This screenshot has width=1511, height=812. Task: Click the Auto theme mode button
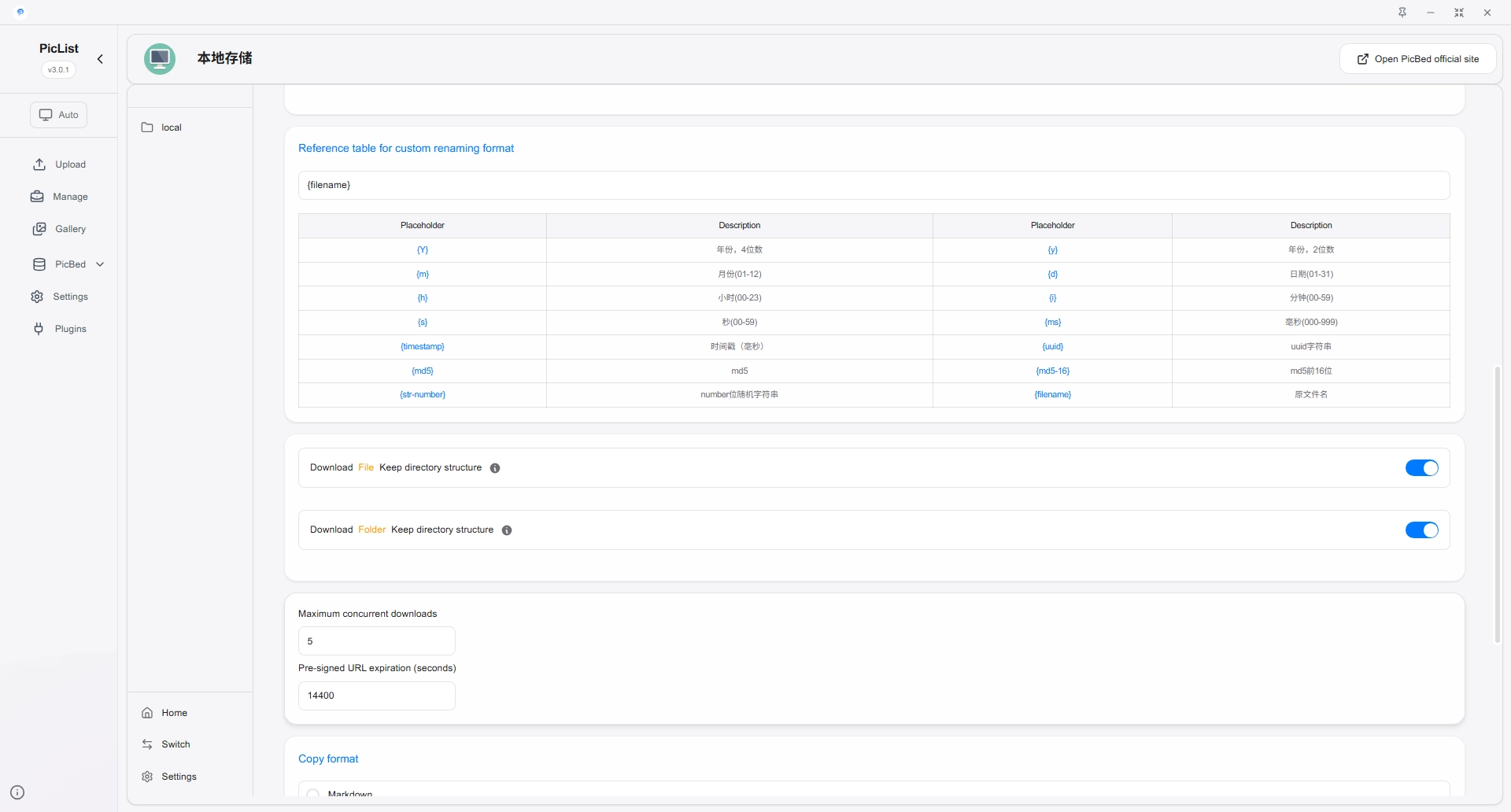coord(59,115)
